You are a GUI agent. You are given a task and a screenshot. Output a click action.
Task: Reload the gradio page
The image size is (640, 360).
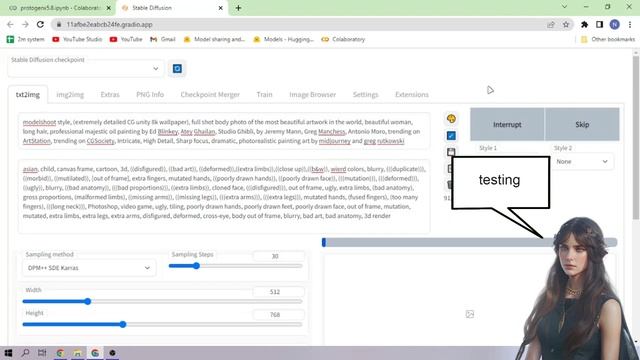click(40, 24)
